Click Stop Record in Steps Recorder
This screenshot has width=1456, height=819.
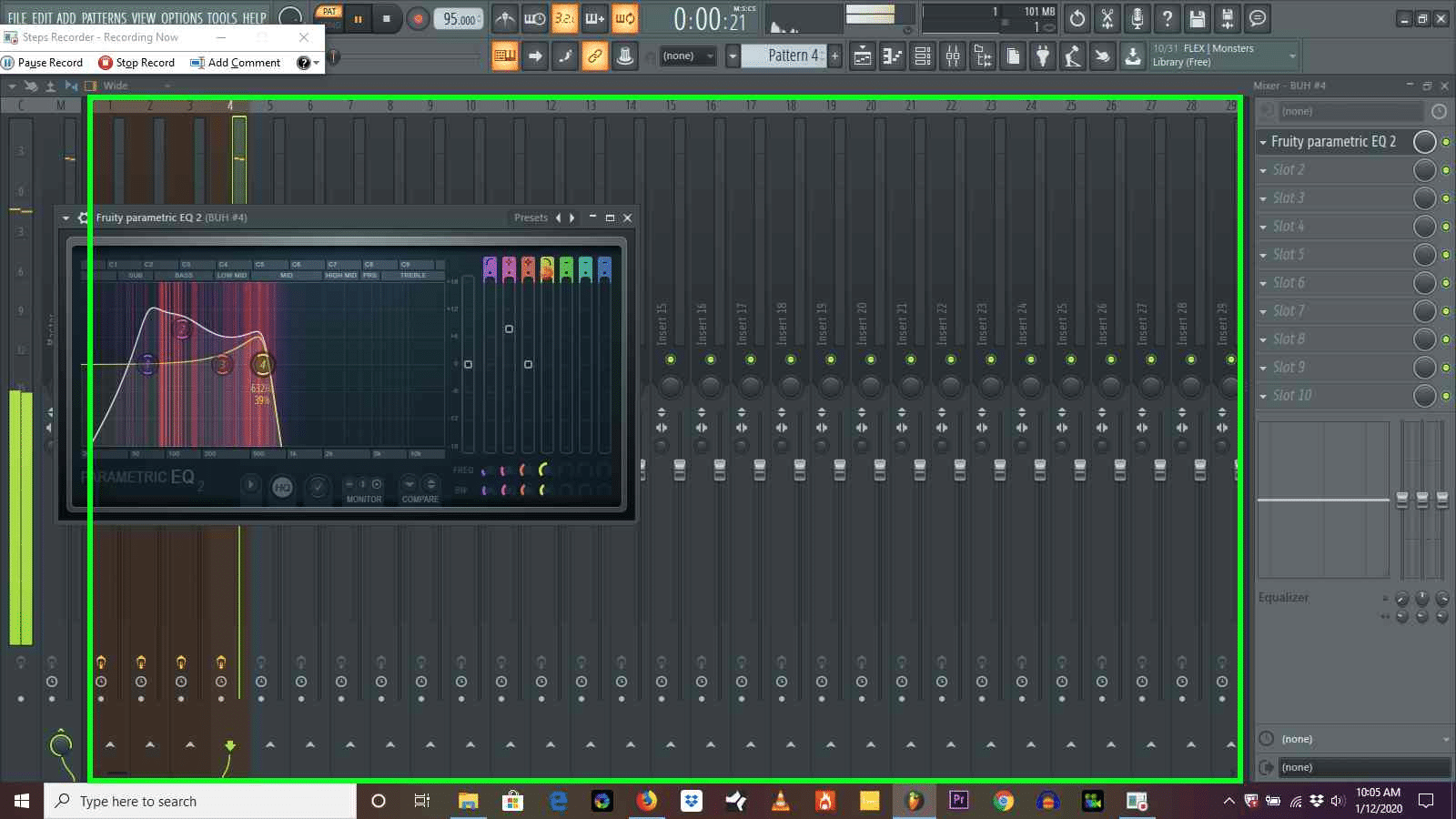click(x=136, y=63)
